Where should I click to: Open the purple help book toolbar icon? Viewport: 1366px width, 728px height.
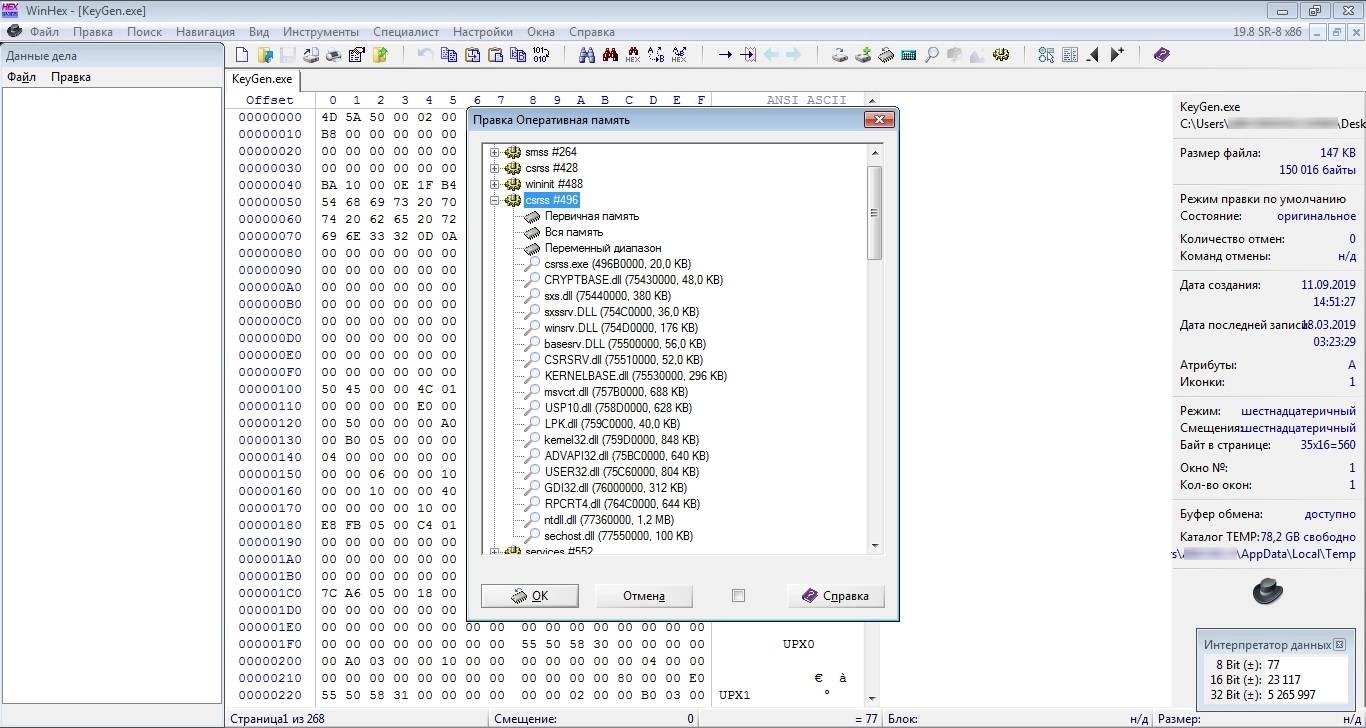click(1161, 55)
